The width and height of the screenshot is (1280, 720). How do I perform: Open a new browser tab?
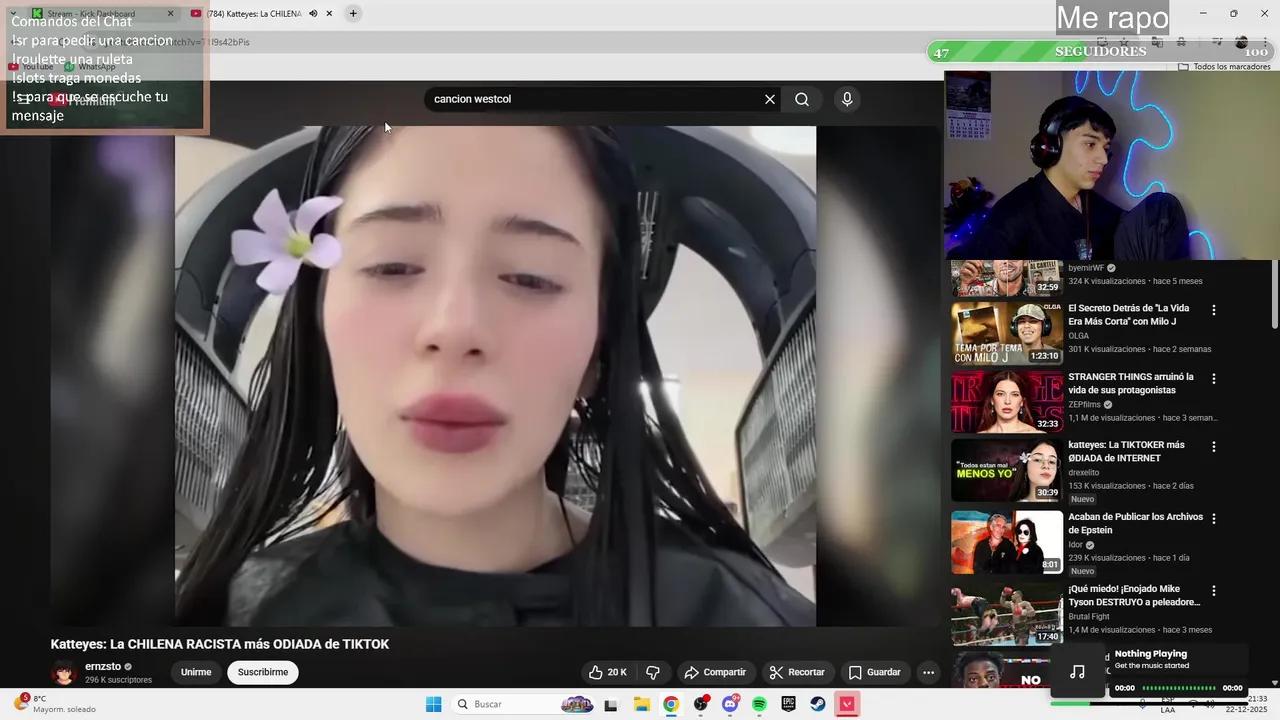353,13
